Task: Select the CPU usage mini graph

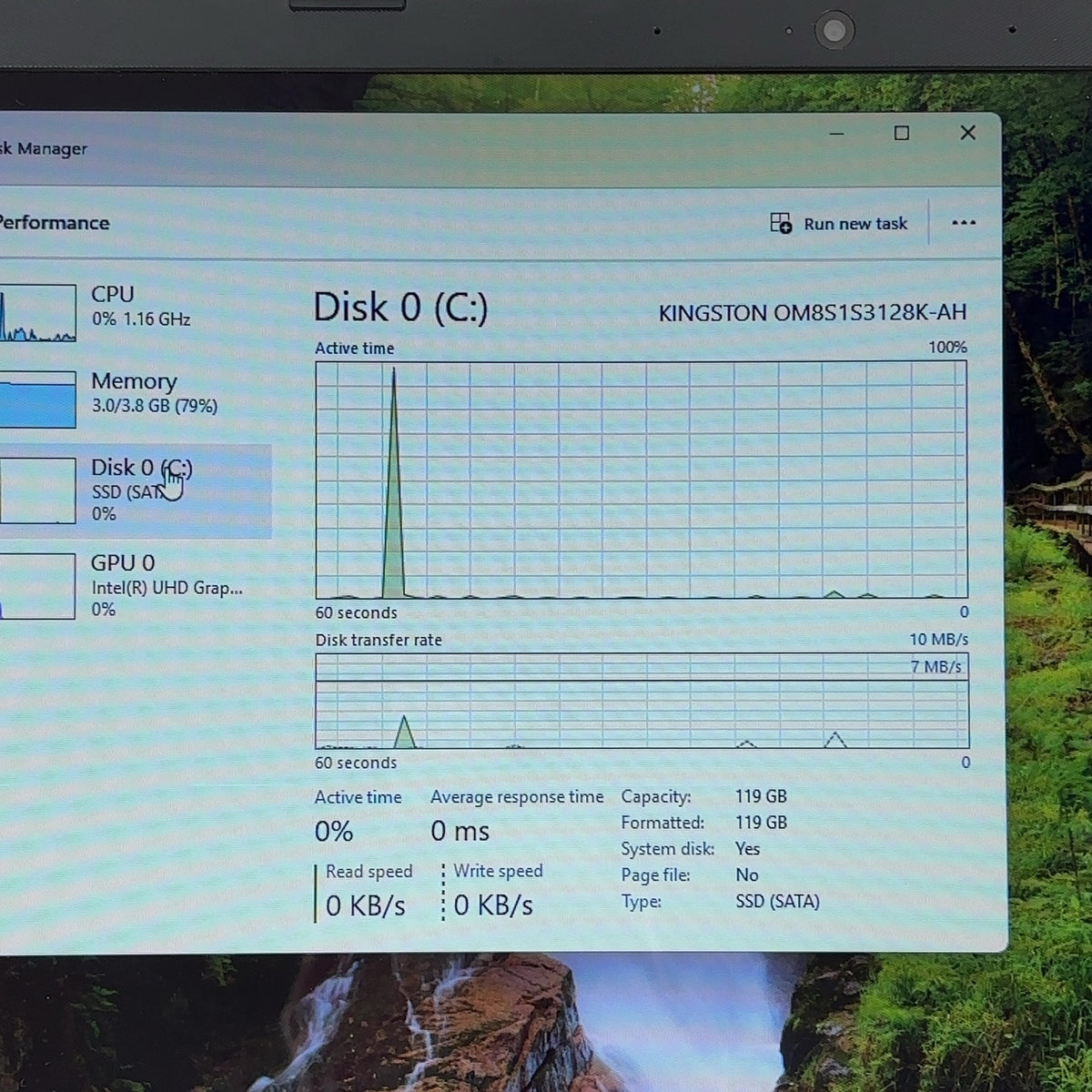Action: (x=37, y=313)
